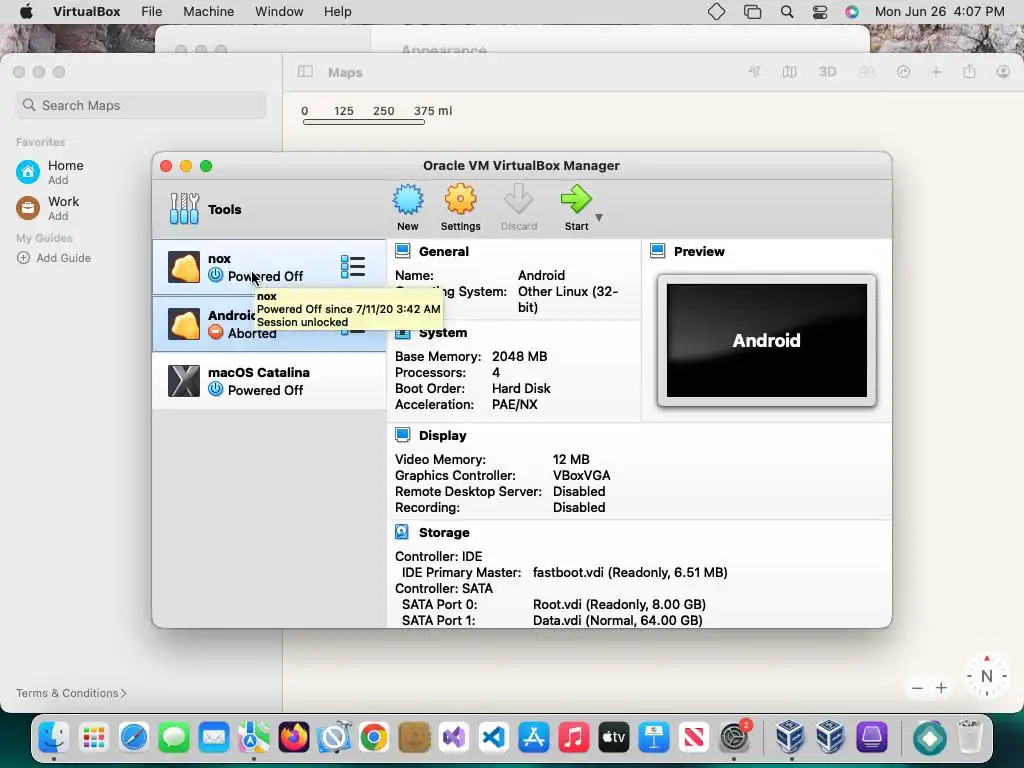Zoom out the map with minus
Viewport: 1024px width, 768px height.
point(917,688)
